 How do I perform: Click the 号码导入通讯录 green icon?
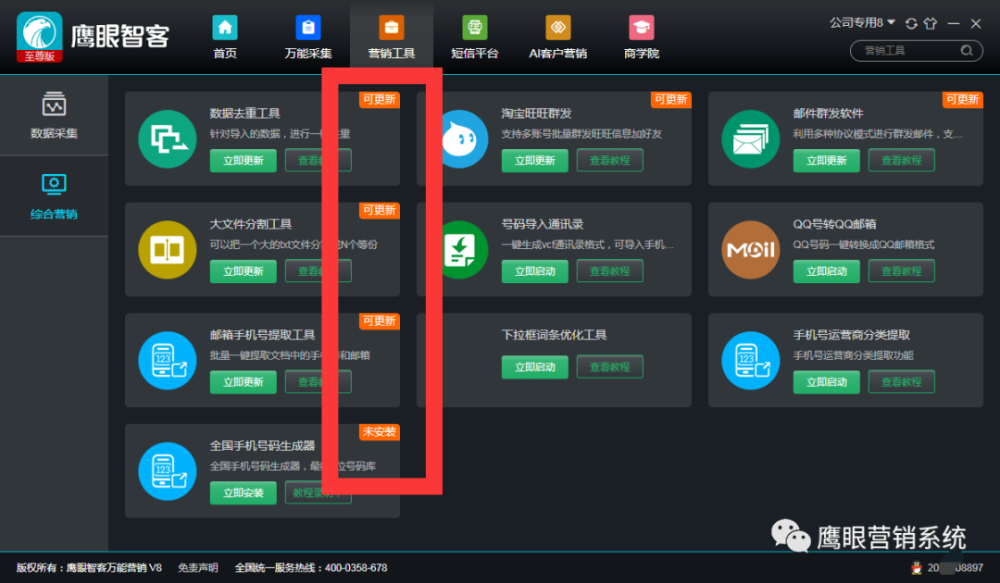[x=464, y=250]
